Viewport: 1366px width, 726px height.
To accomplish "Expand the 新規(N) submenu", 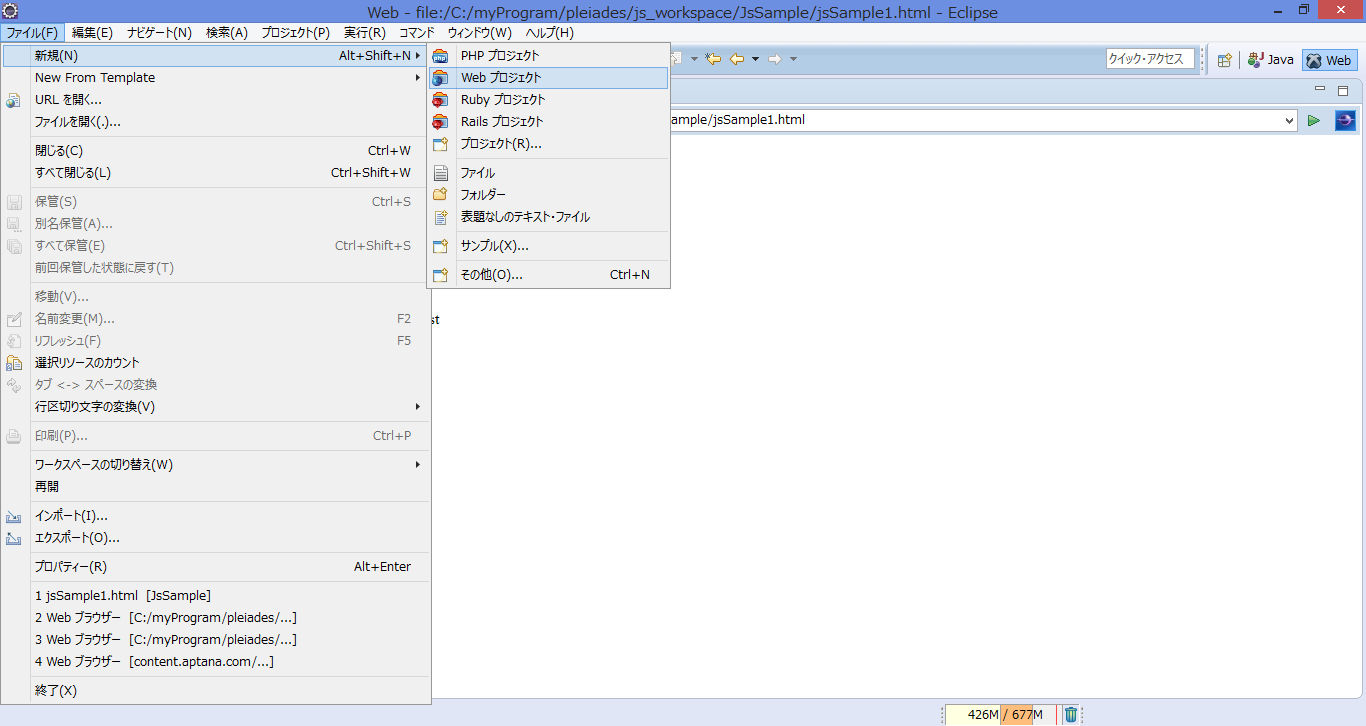I will [216, 56].
